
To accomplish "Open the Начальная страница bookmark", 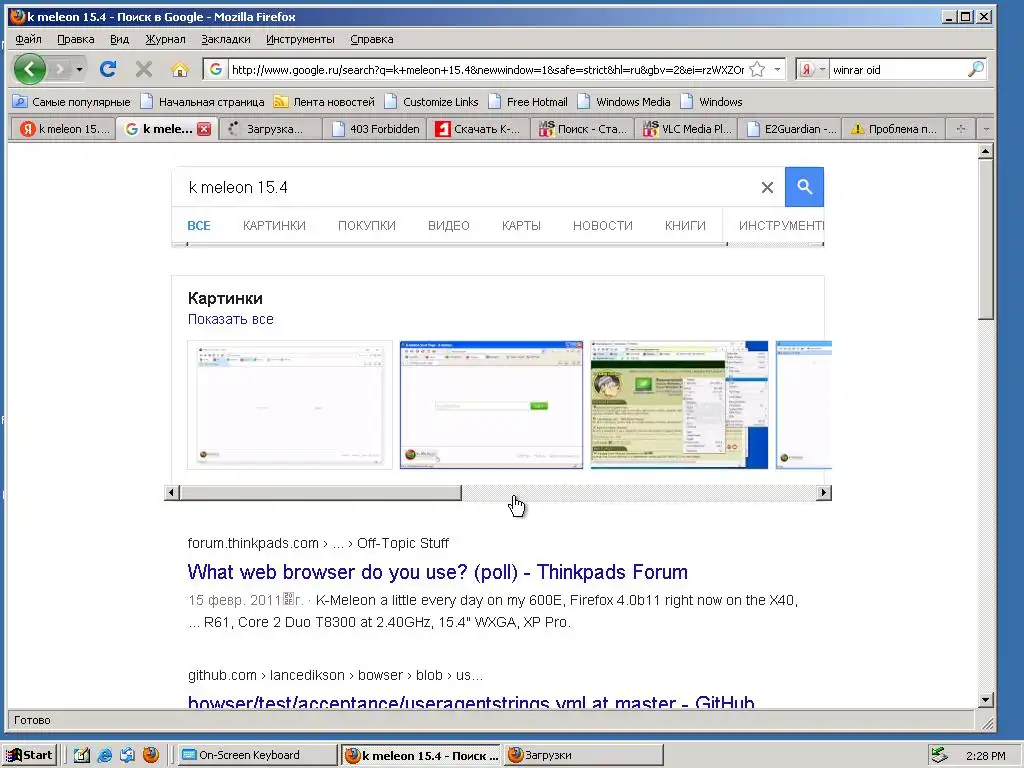I will [x=202, y=102].
